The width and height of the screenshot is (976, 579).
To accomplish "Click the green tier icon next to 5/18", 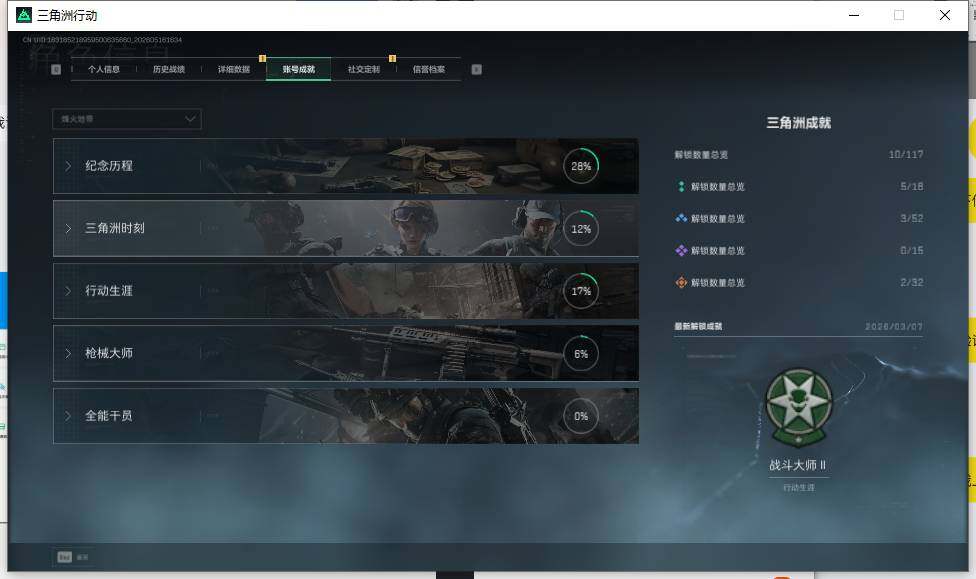I will pyautogui.click(x=681, y=186).
